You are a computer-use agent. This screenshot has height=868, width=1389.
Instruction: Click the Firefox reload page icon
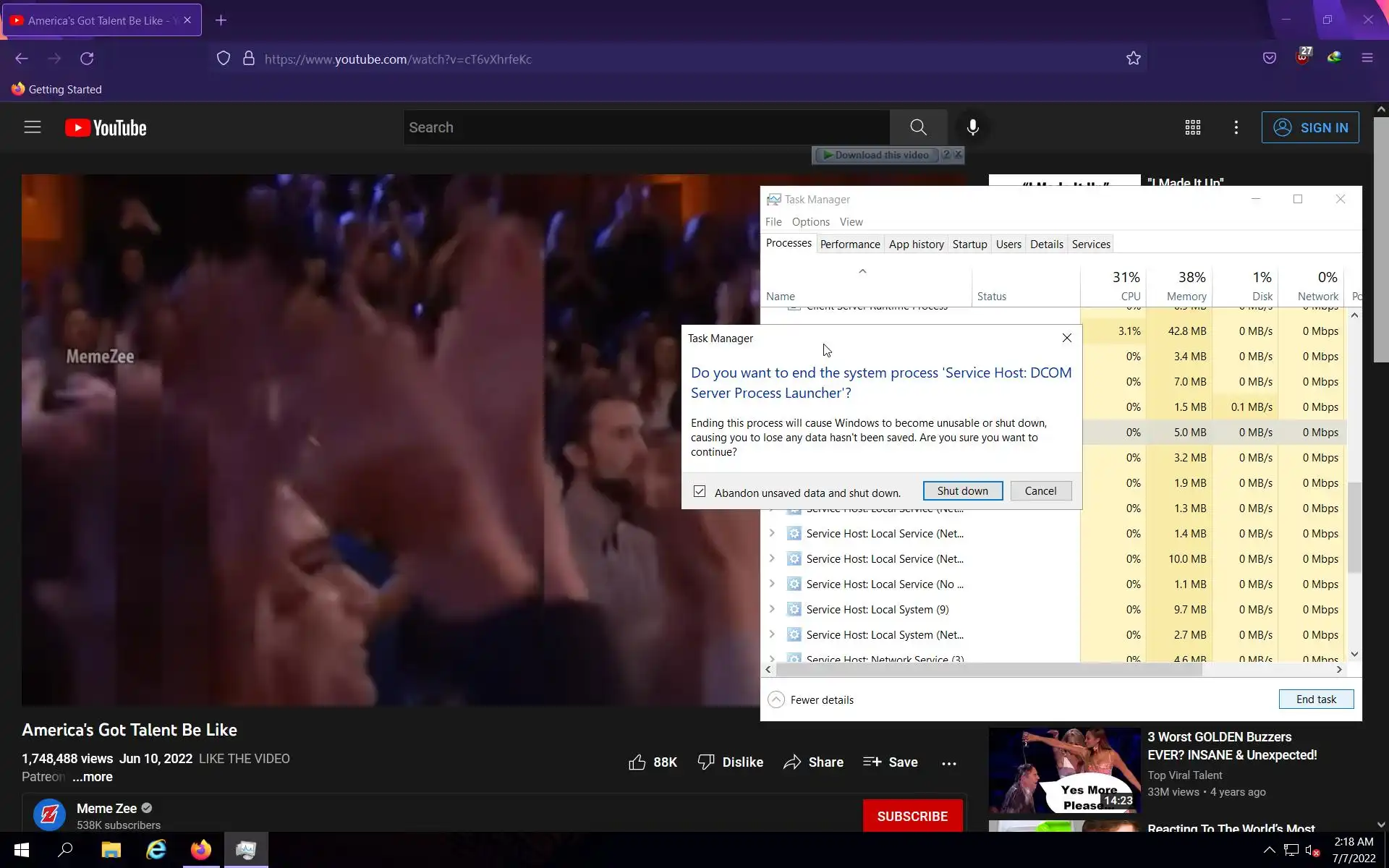coord(87,59)
